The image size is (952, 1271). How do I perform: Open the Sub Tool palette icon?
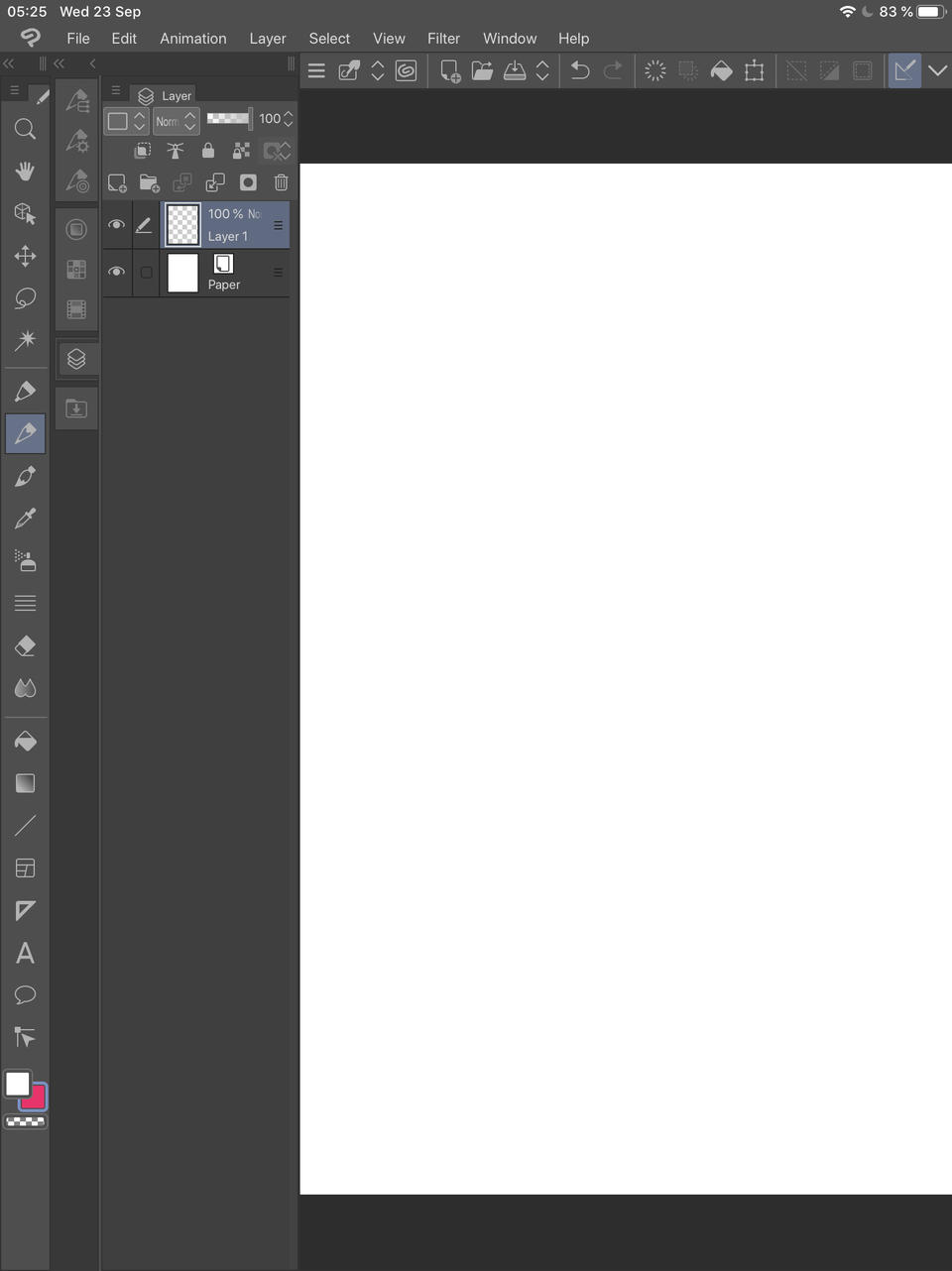pos(77,101)
